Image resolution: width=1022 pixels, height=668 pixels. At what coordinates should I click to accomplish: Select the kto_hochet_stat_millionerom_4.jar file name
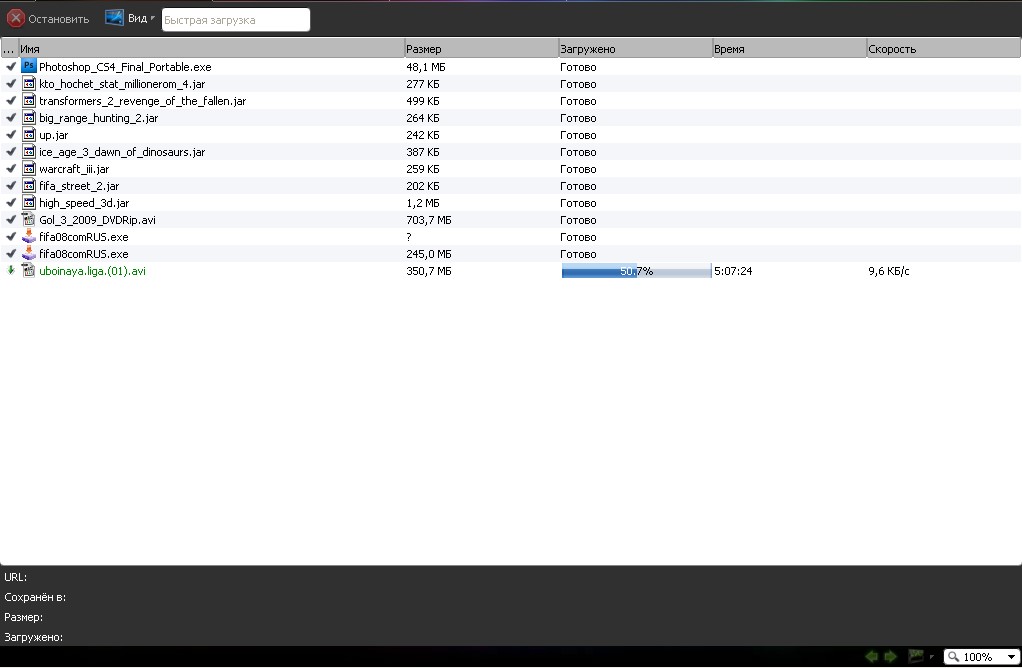click(122, 84)
